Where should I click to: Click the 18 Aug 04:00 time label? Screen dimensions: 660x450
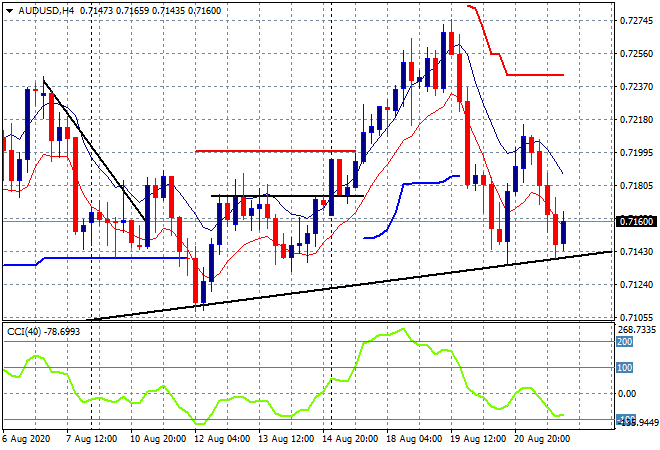pyautogui.click(x=414, y=439)
